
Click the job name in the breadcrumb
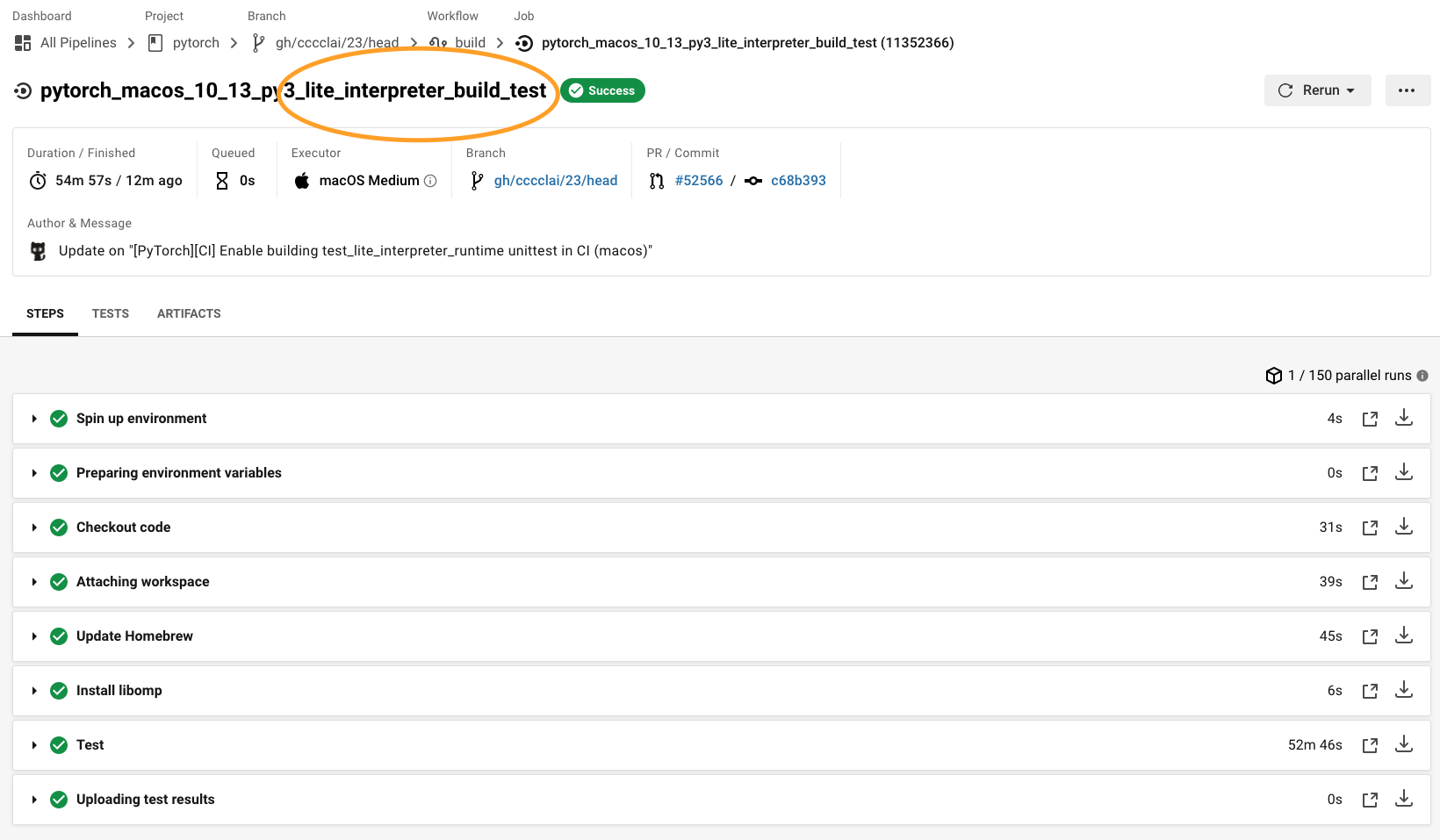(747, 43)
